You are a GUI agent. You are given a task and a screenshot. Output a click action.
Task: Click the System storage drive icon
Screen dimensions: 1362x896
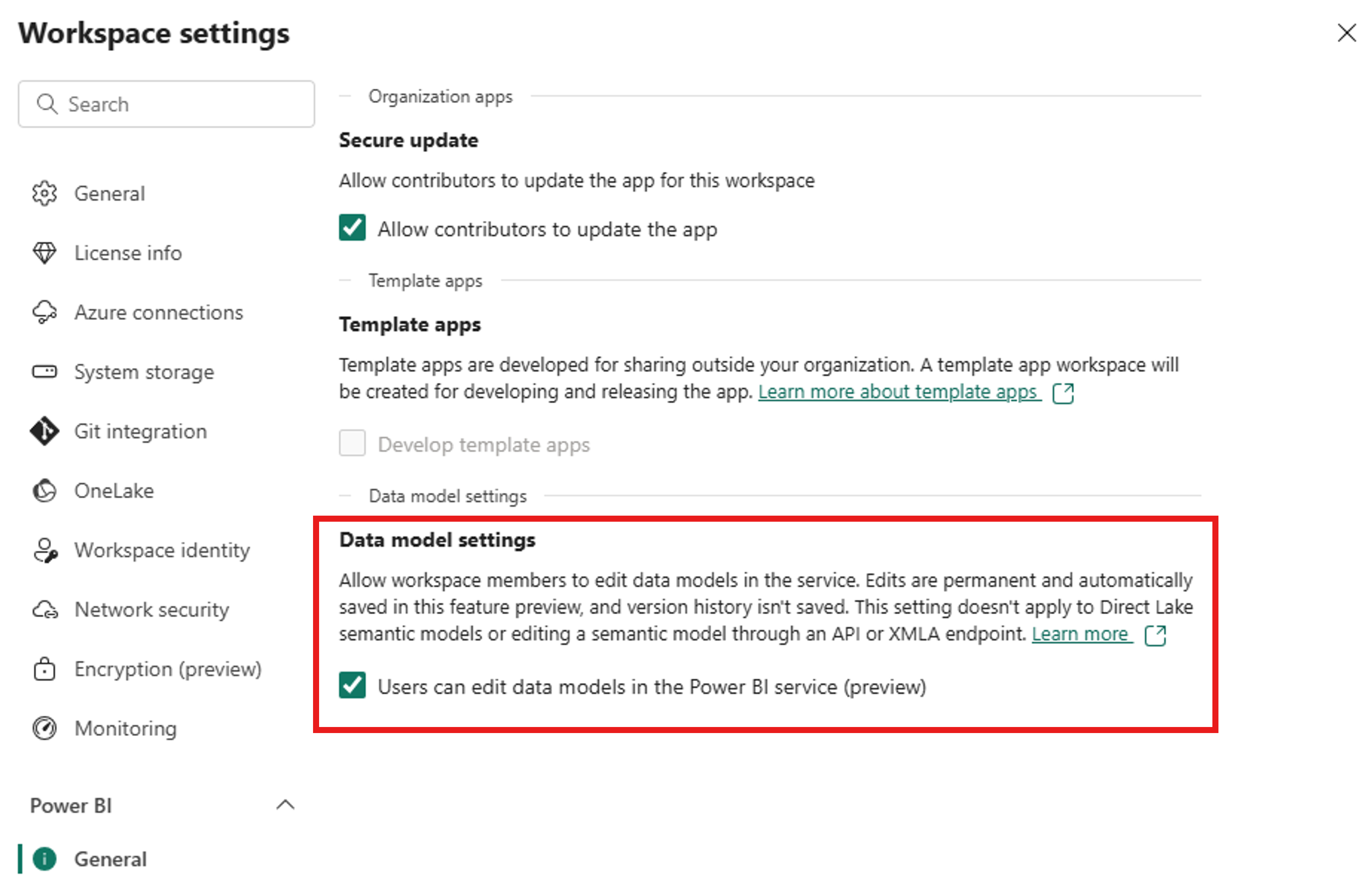[44, 372]
